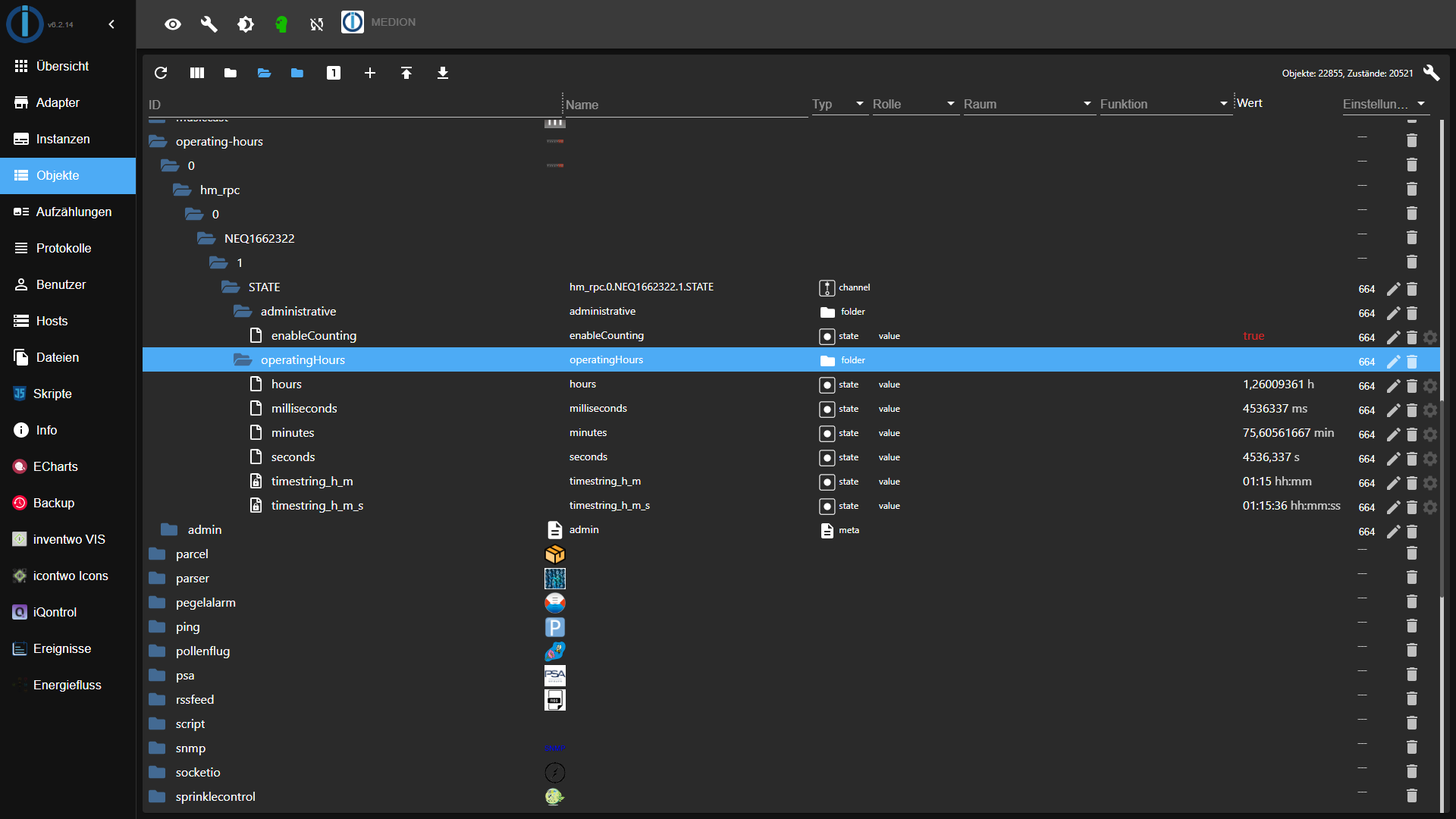Collapse all folders with the closed-folder icon
1456x819 pixels.
tap(231, 73)
